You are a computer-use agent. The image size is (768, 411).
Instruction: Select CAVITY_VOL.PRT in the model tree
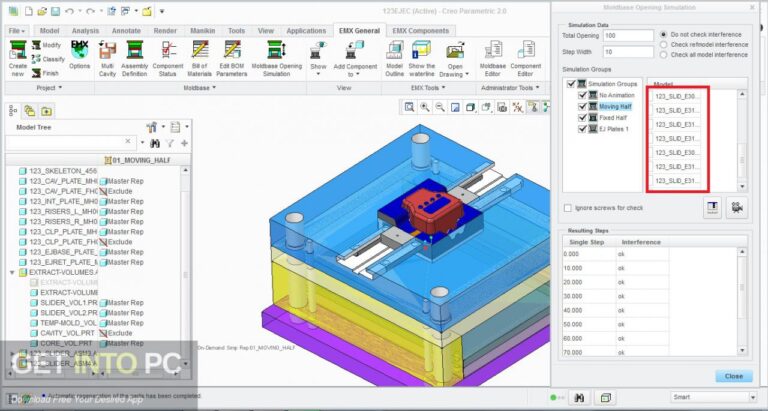[x=67, y=333]
